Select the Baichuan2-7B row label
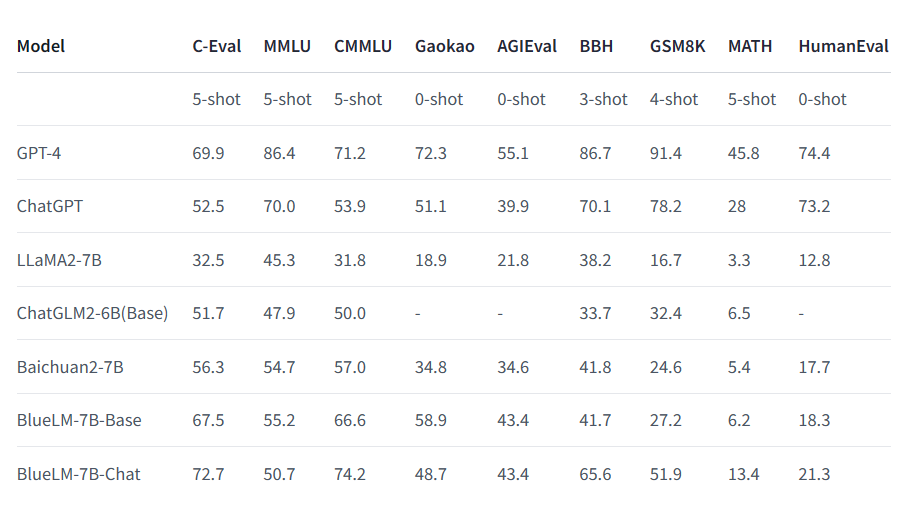Viewport: 921px width, 510px height. pyautogui.click(x=70, y=367)
